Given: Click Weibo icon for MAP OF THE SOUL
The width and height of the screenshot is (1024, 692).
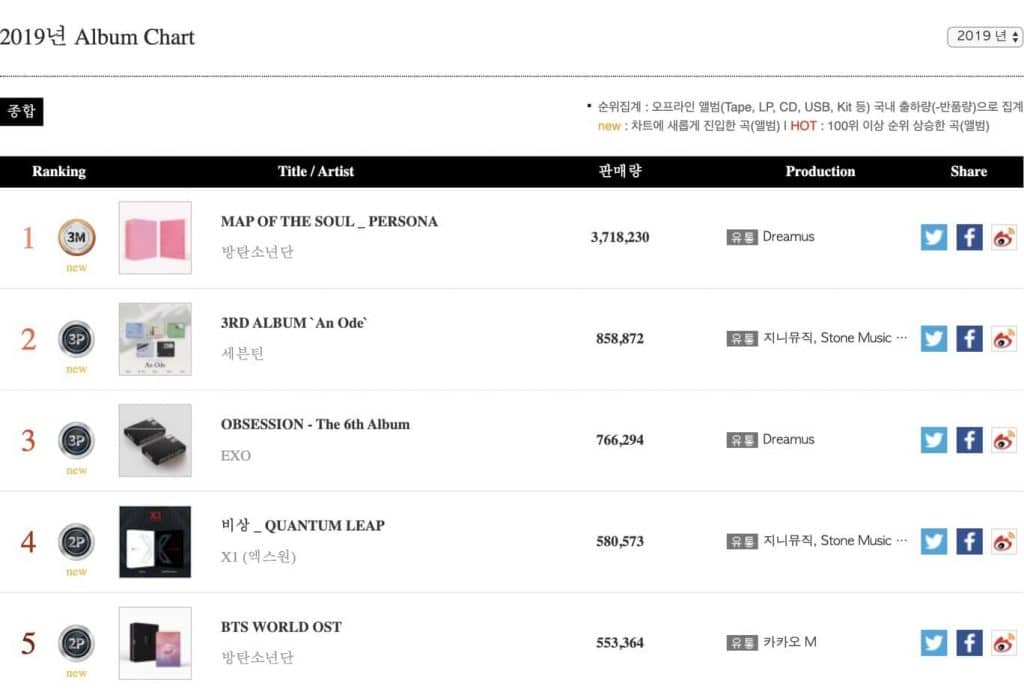Looking at the screenshot, I should 1004,237.
